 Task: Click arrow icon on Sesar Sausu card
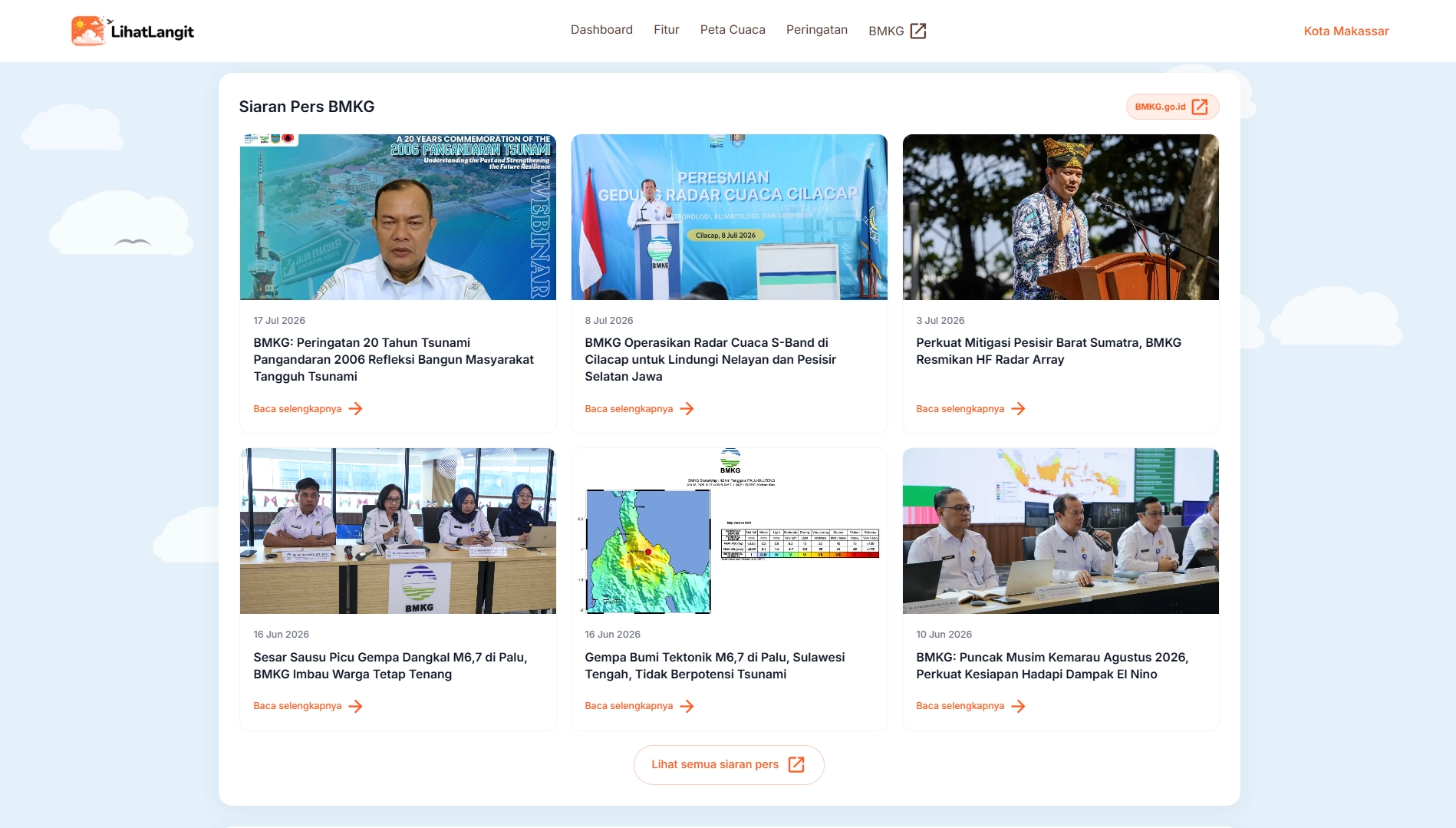[355, 706]
